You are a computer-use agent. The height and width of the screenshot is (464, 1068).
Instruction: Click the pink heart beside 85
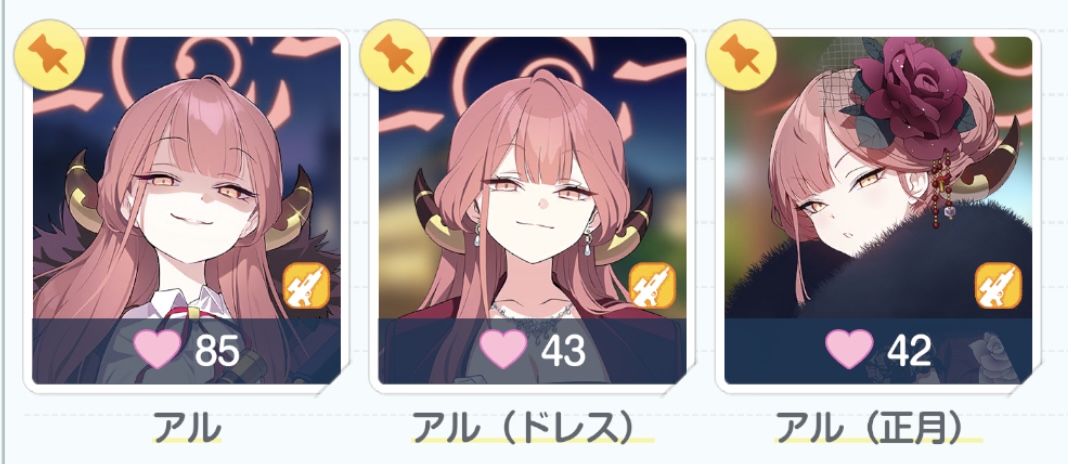coord(157,350)
